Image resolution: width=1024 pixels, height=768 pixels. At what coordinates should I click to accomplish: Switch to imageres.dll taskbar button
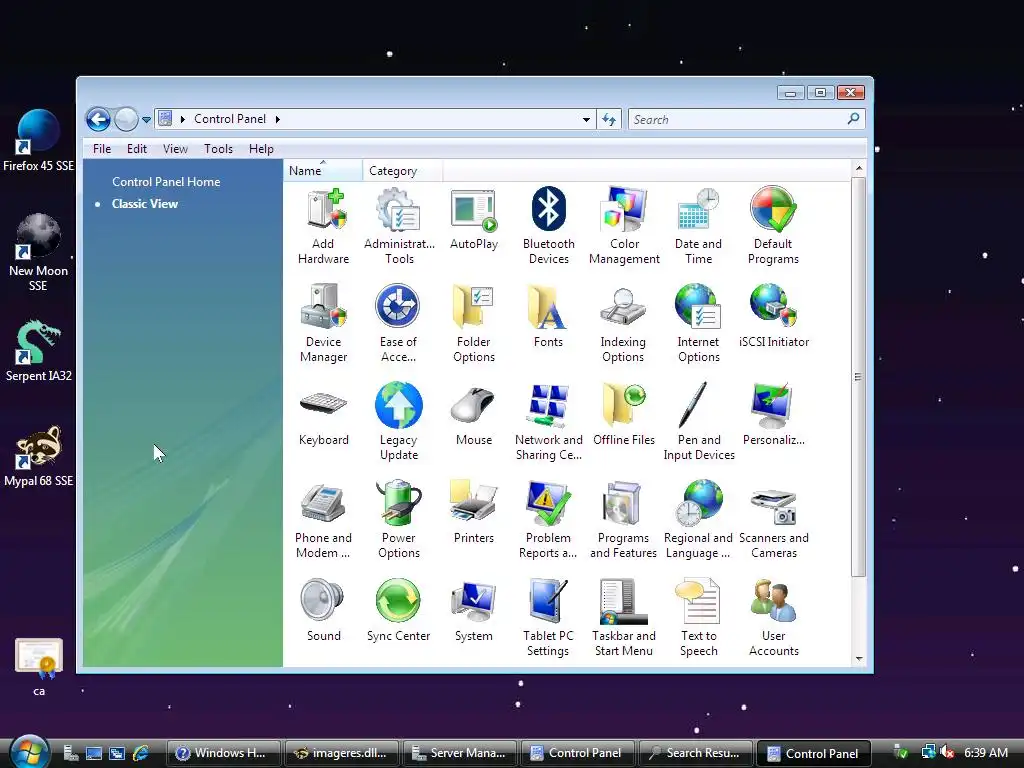(342, 753)
